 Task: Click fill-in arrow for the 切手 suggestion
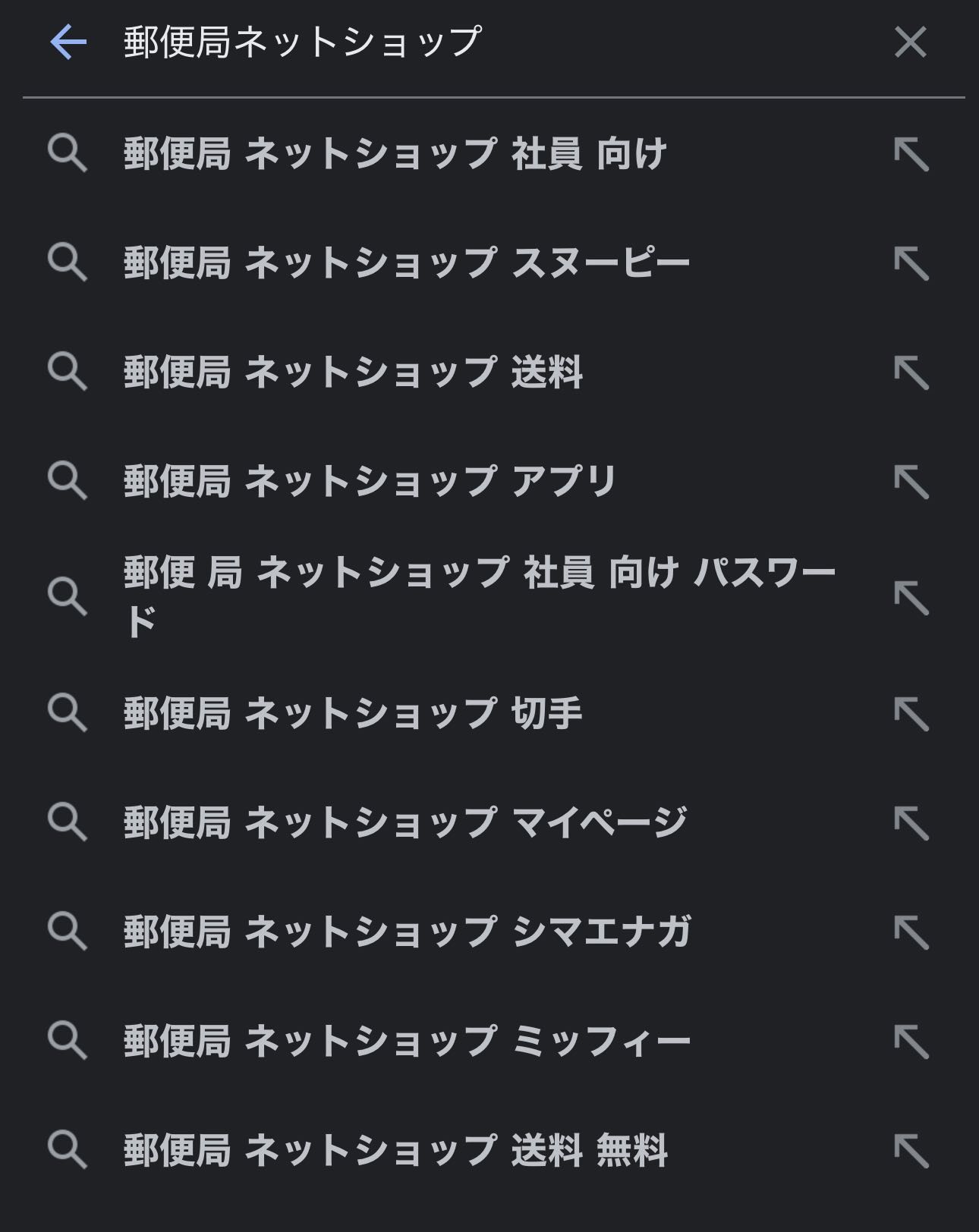click(x=911, y=714)
